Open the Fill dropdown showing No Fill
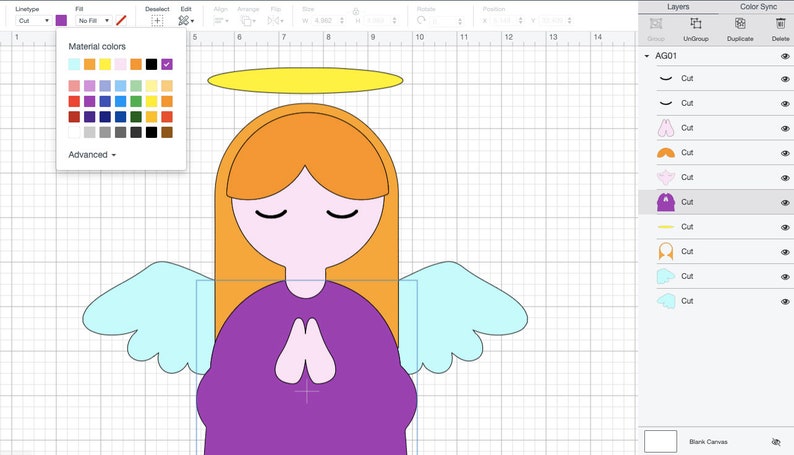Image resolution: width=794 pixels, height=455 pixels. coord(93,21)
